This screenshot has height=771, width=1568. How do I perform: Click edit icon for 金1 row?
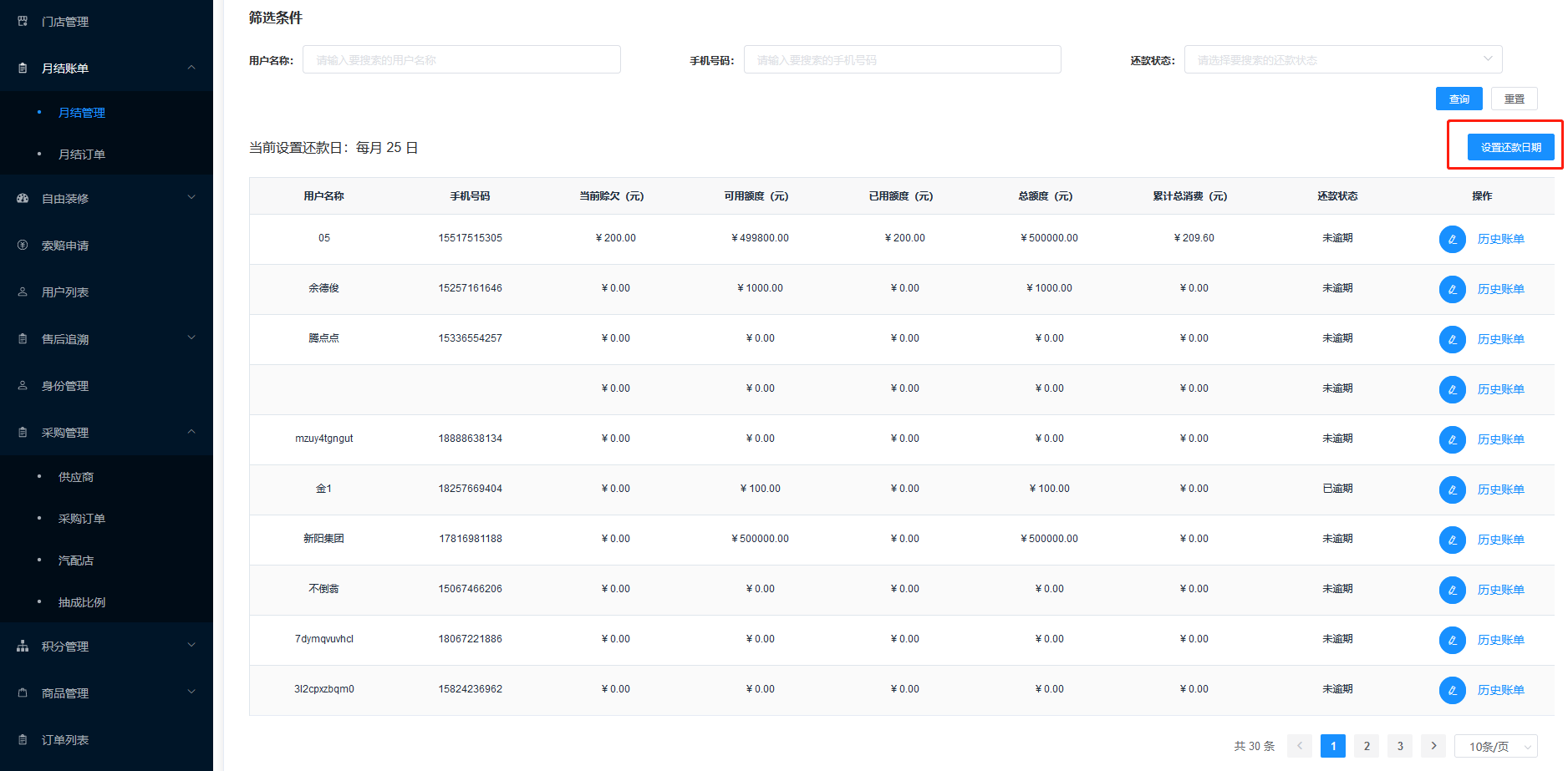pos(1452,489)
